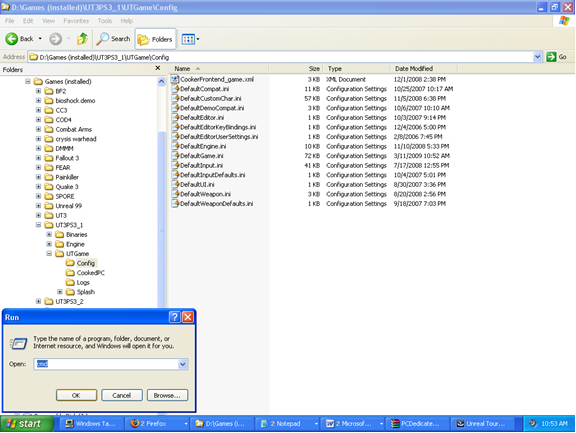Select DefaultCompat.ini file icon
The image size is (576, 433).
pyautogui.click(x=175, y=89)
